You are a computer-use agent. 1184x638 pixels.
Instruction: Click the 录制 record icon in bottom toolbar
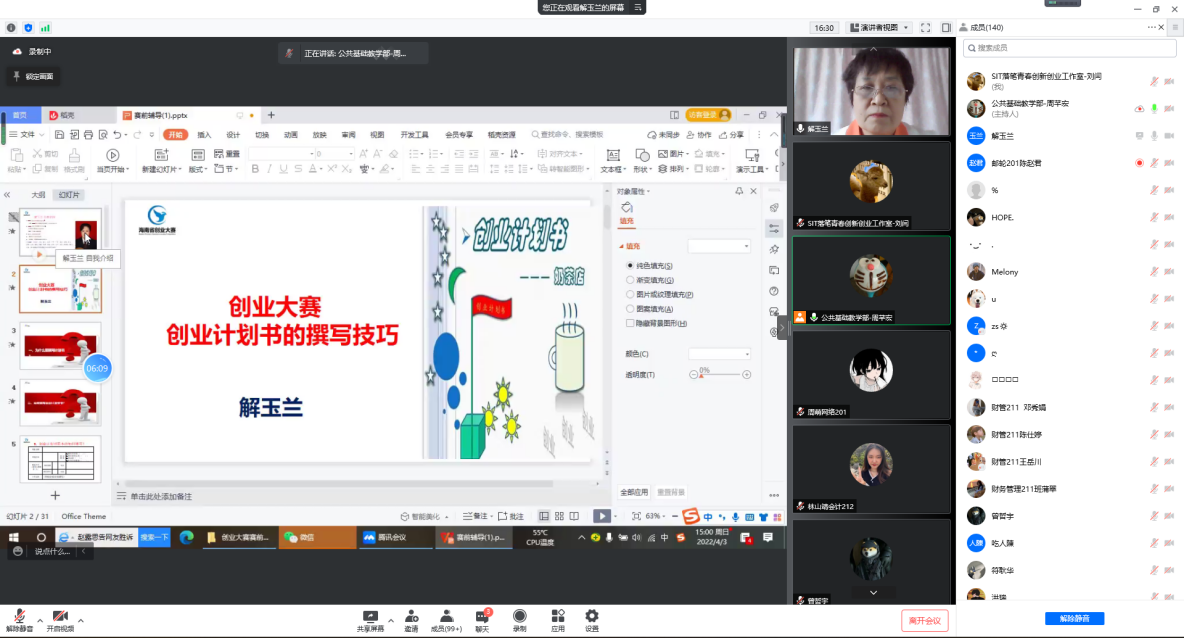tap(519, 619)
